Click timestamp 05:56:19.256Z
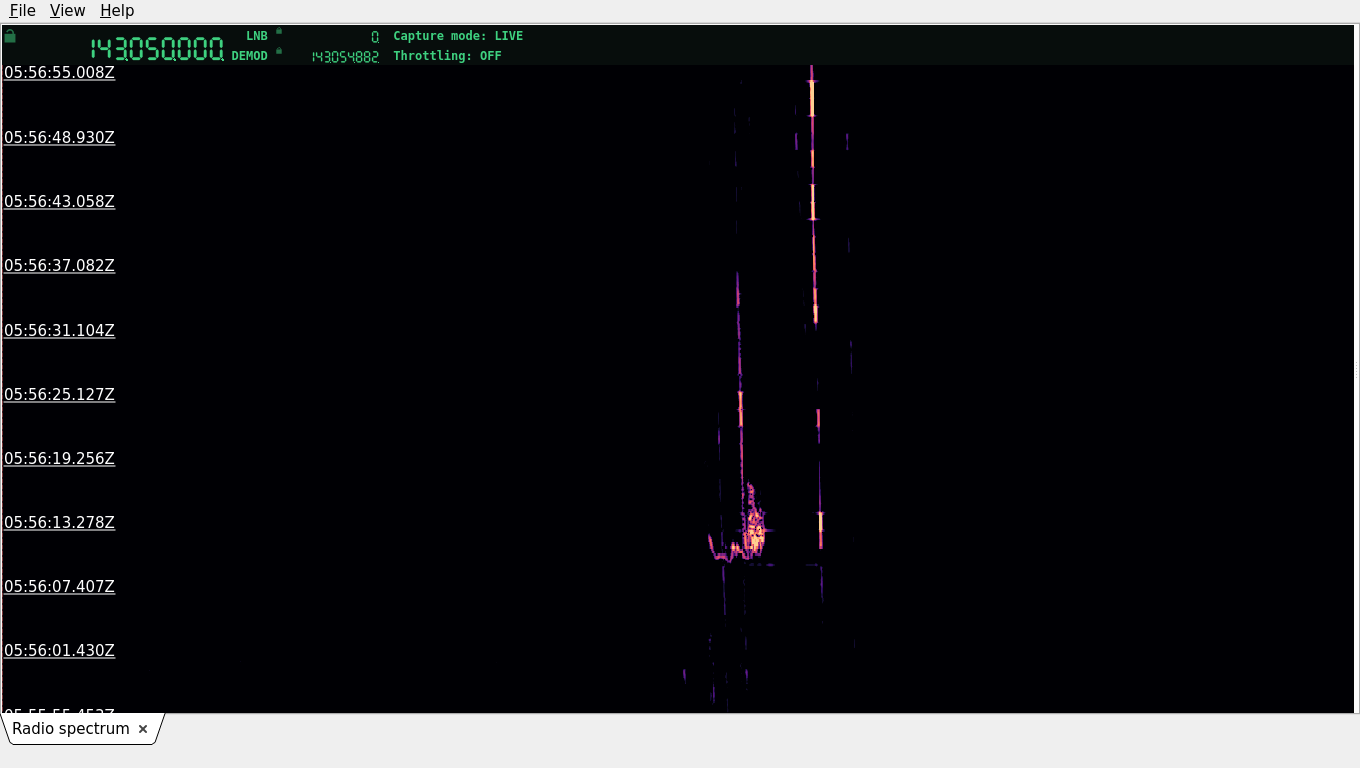The image size is (1360, 768). [60, 458]
